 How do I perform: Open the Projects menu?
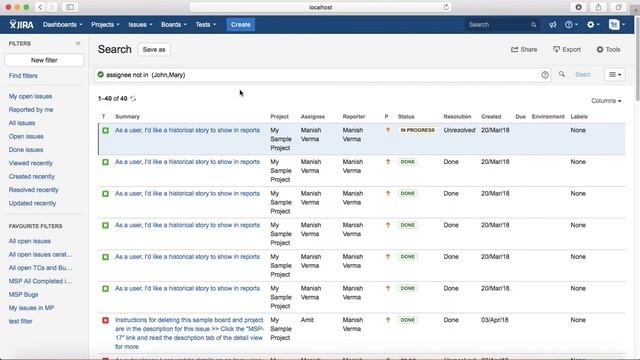(105, 24)
